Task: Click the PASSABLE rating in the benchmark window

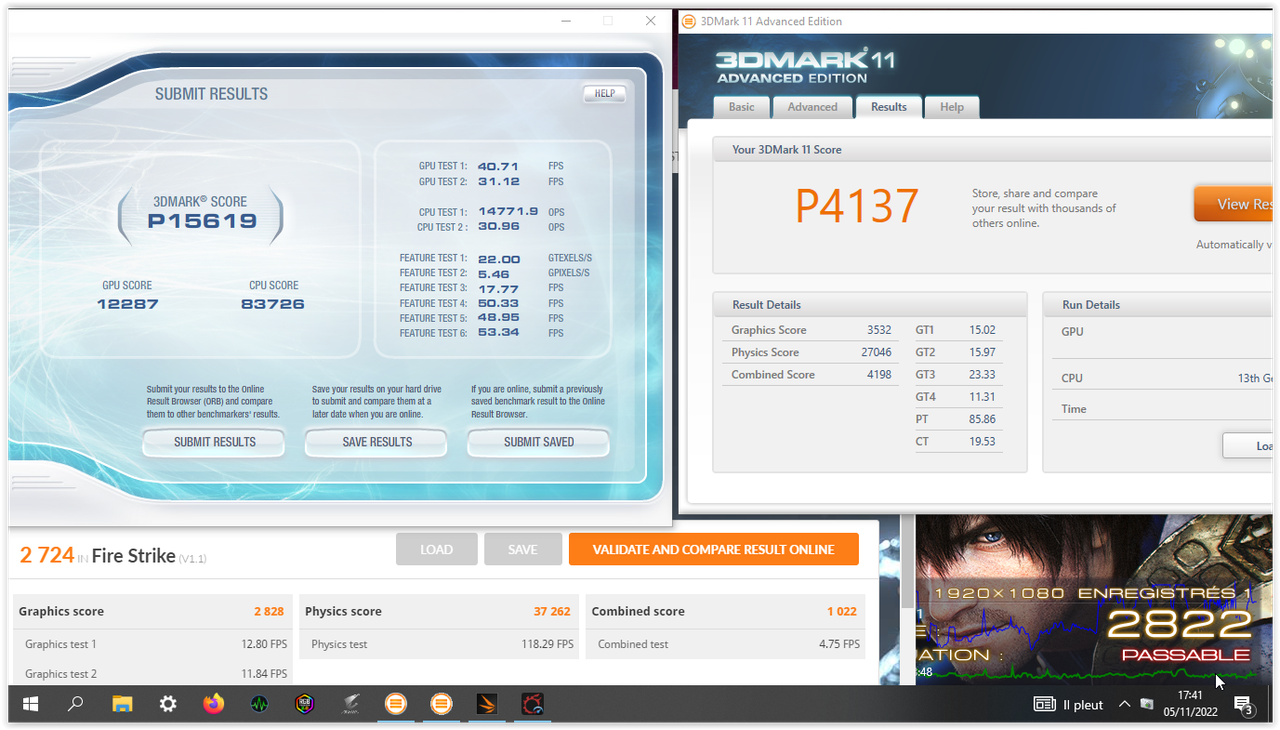Action: pyautogui.click(x=1186, y=655)
